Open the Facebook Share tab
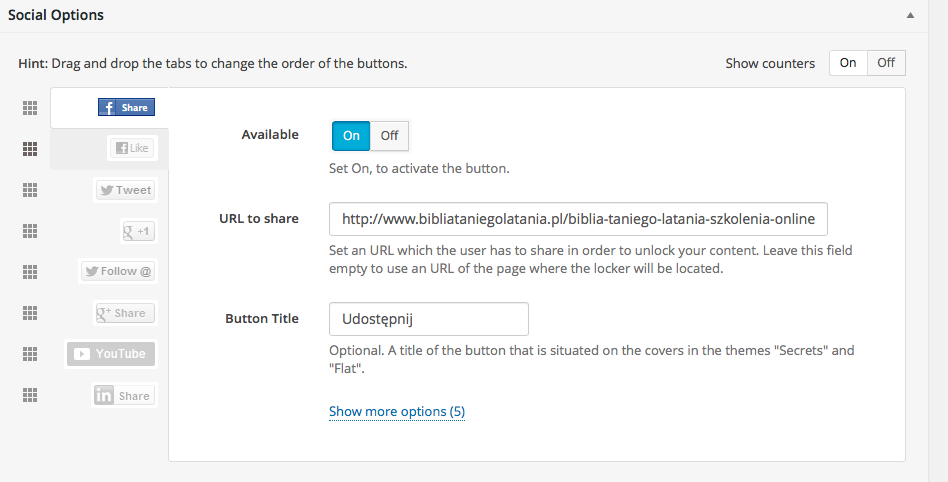This screenshot has width=948, height=482. [126, 108]
